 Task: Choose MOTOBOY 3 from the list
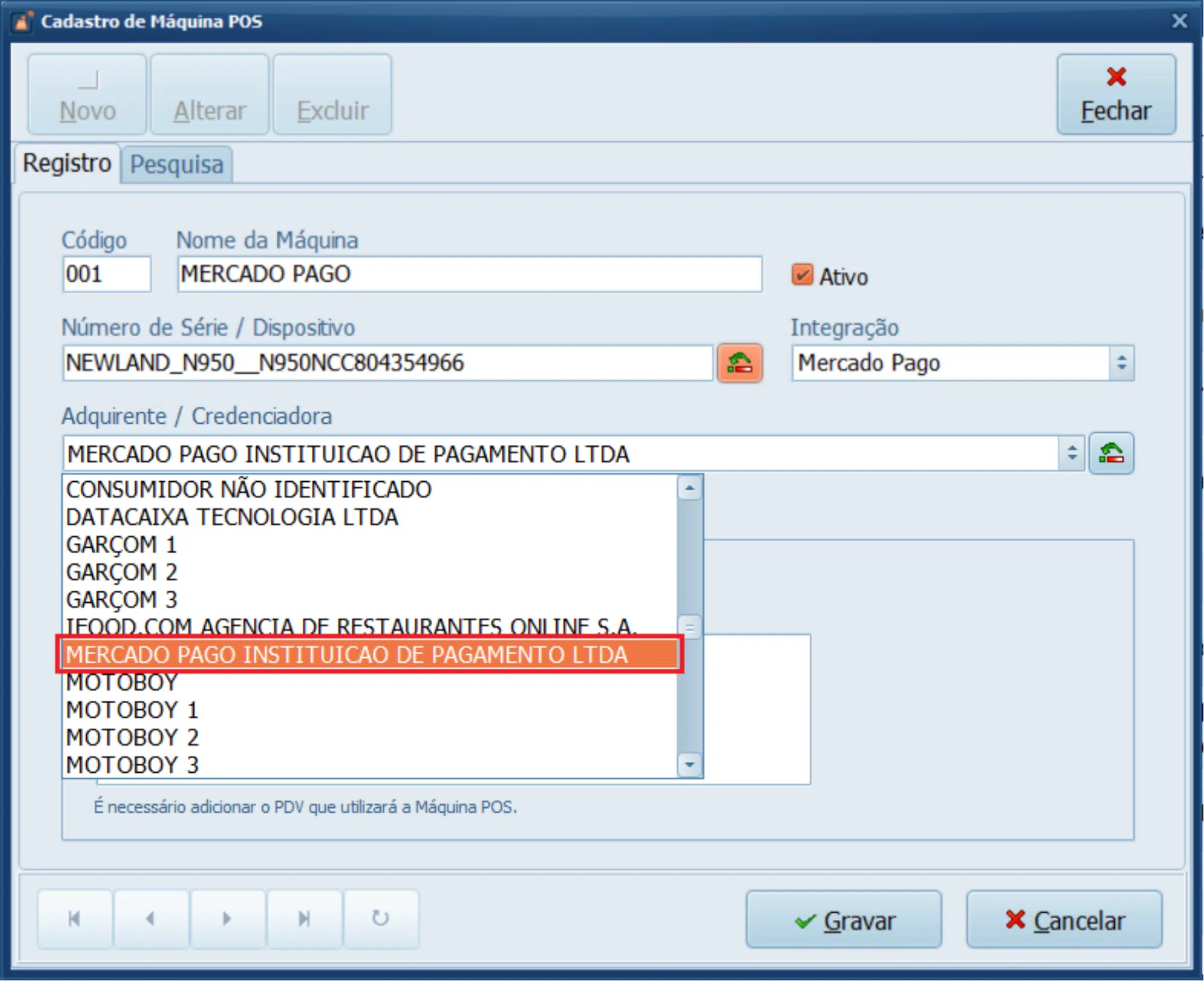tap(370, 765)
